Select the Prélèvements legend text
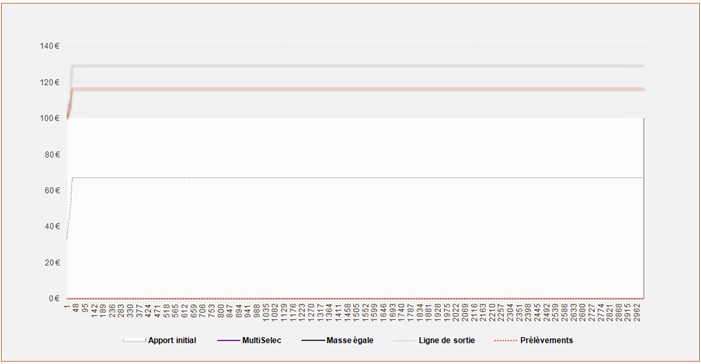 [546, 340]
